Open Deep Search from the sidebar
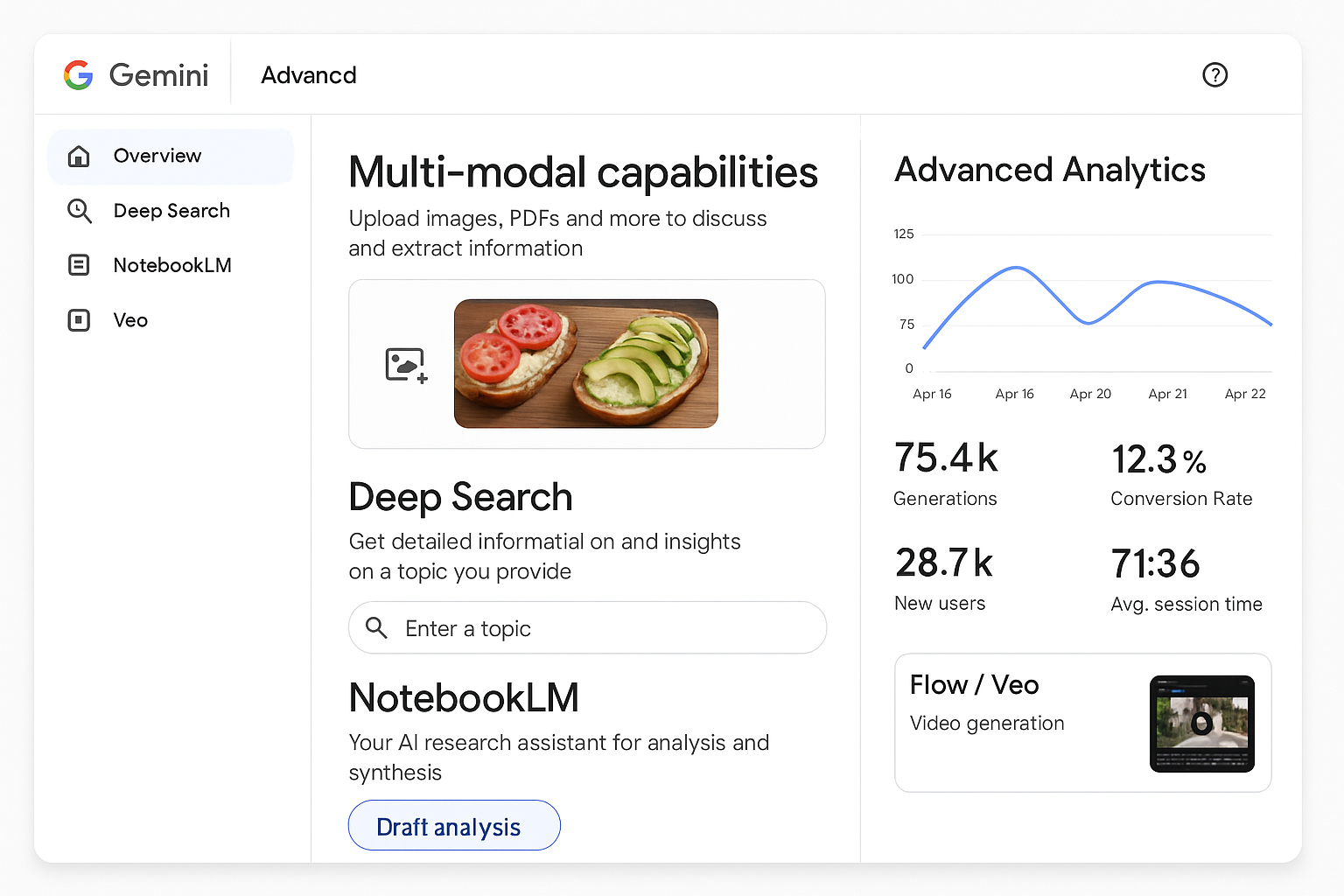Image resolution: width=1344 pixels, height=896 pixels. pos(171,211)
